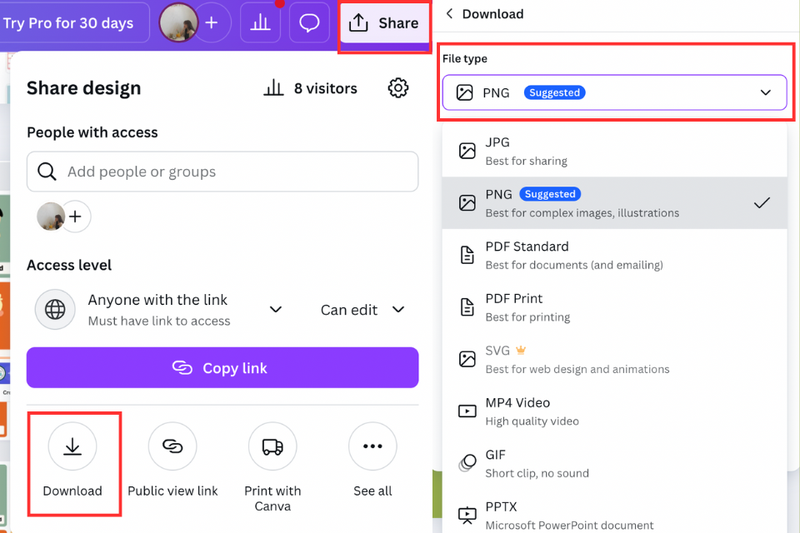Select SVG file type option
The height and width of the screenshot is (533, 800).
[614, 359]
